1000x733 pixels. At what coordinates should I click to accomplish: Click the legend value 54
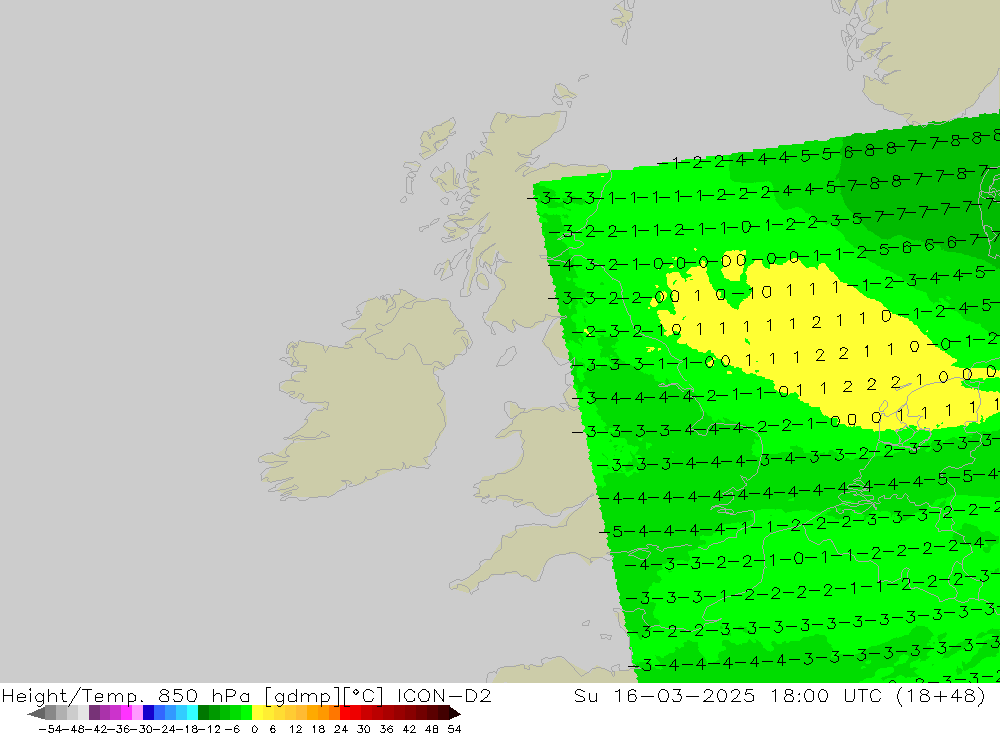coord(454,729)
